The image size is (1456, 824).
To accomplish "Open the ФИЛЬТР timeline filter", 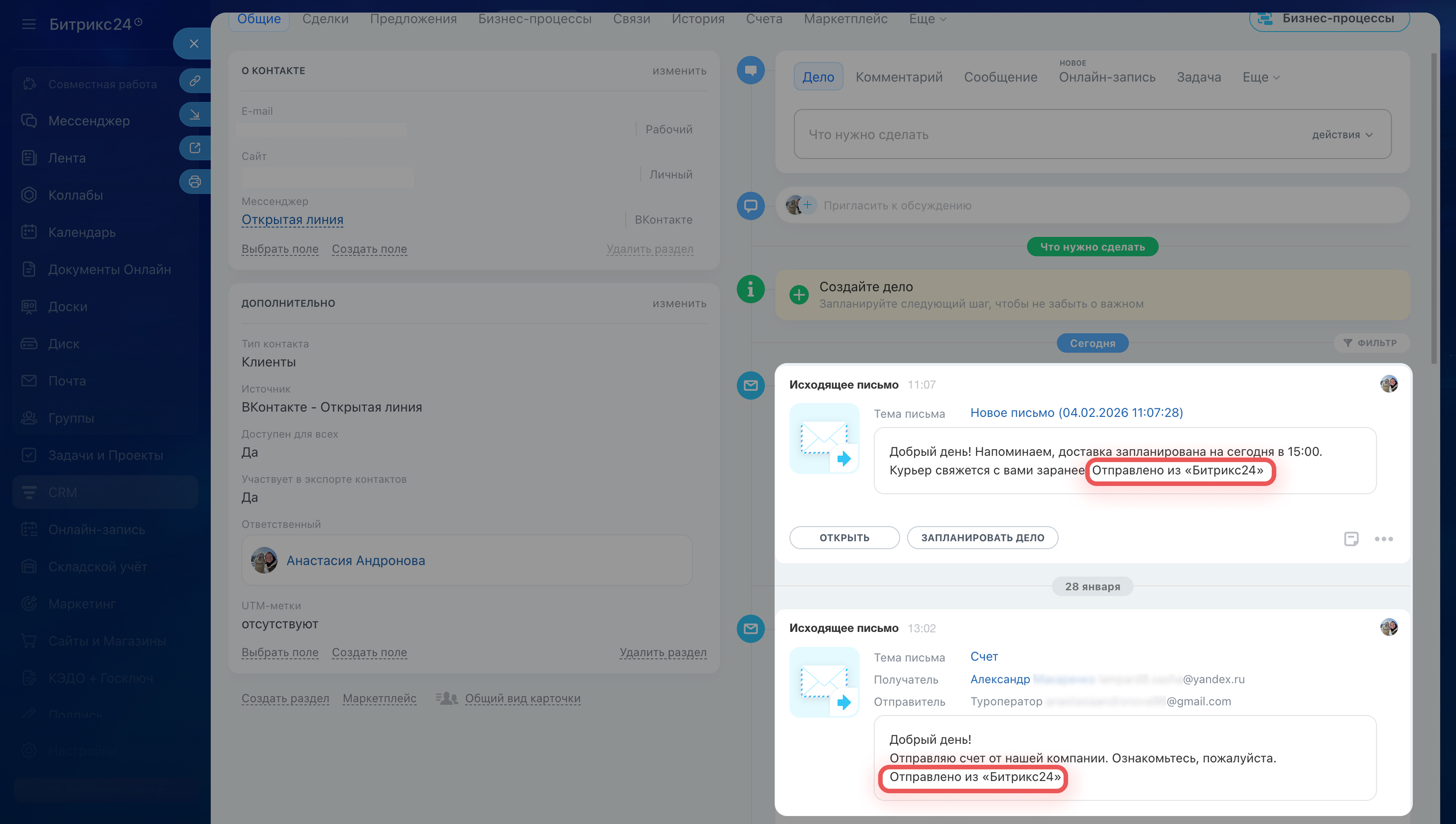I will click(1371, 343).
